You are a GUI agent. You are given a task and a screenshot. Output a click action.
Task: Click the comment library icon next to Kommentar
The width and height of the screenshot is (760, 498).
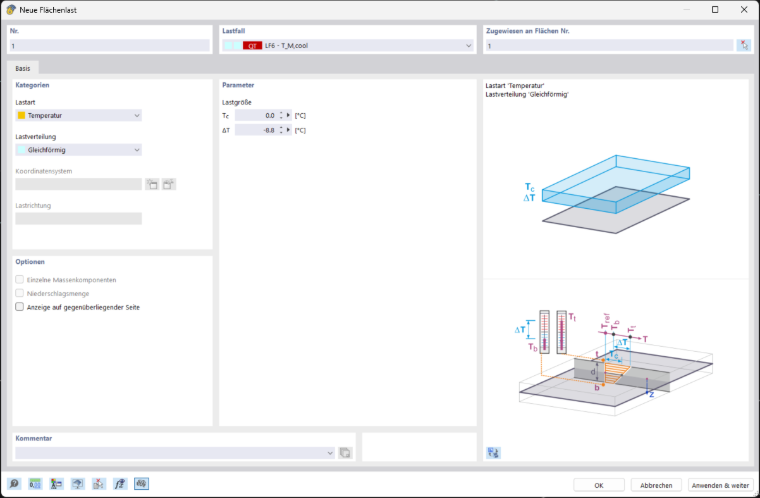click(345, 453)
